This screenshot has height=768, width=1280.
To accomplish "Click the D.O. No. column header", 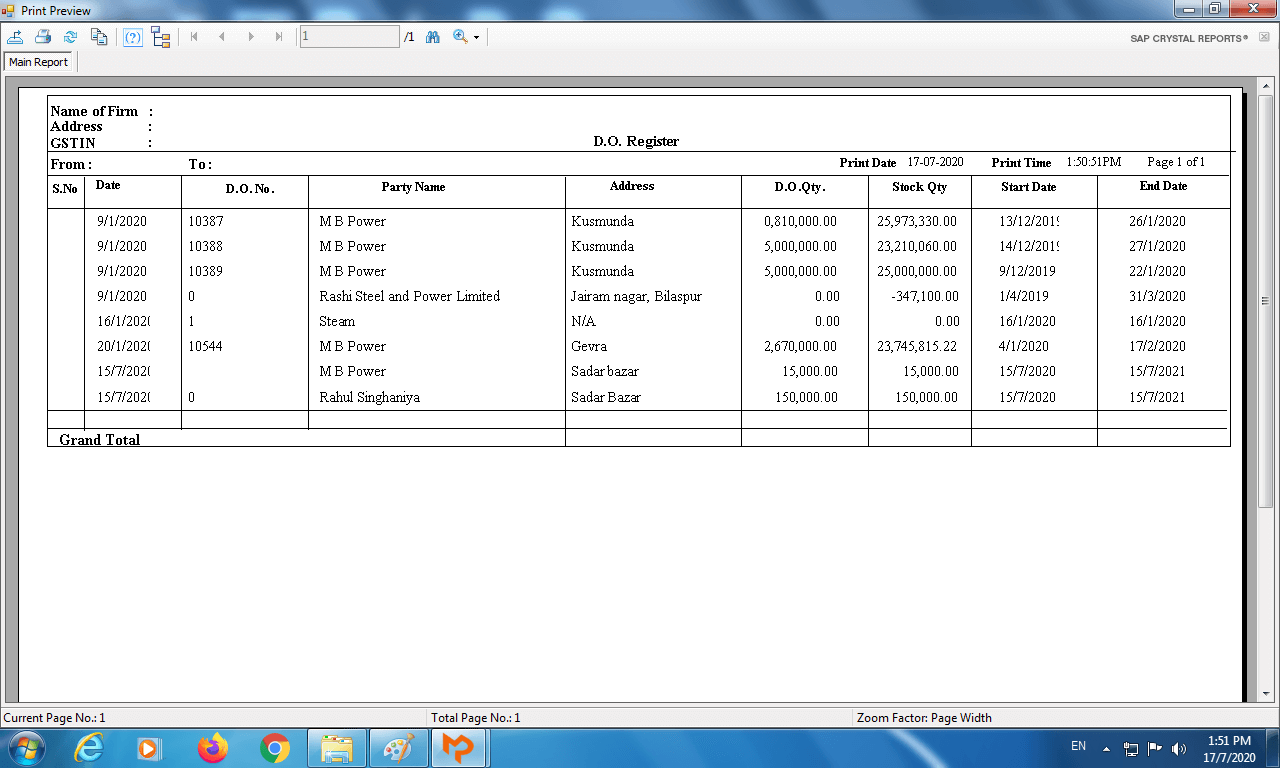I will point(250,188).
